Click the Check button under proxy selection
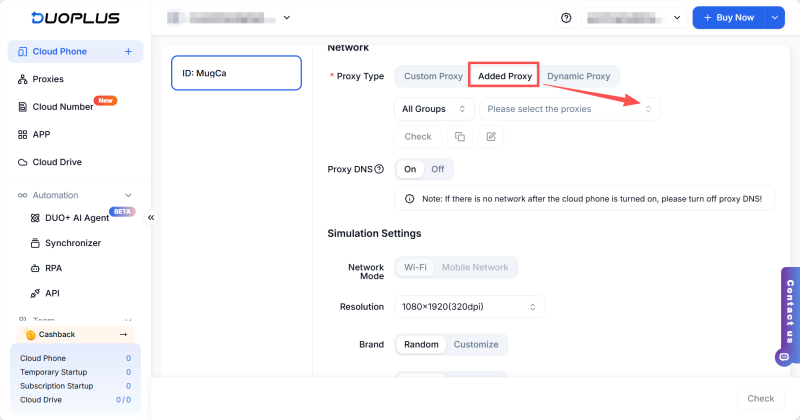The width and height of the screenshot is (800, 420). (x=418, y=137)
